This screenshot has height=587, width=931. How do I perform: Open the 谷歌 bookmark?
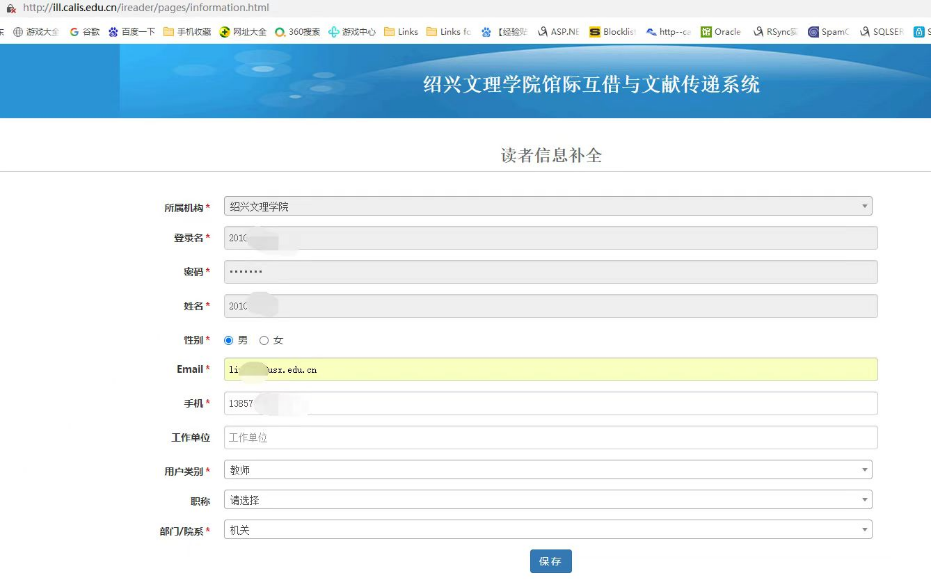point(85,32)
